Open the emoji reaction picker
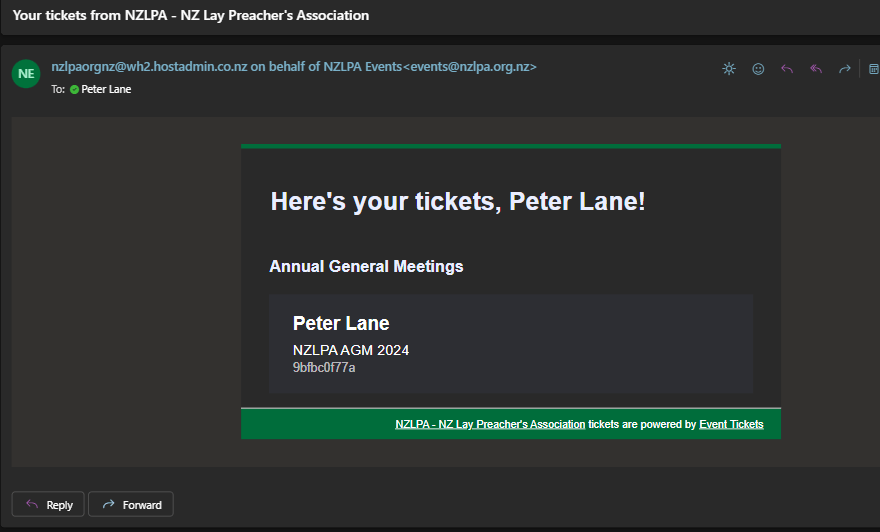Image resolution: width=880 pixels, height=532 pixels. 758,69
